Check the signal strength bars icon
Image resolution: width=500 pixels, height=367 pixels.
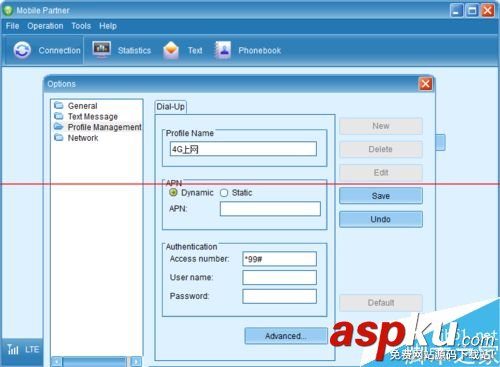[x=13, y=349]
